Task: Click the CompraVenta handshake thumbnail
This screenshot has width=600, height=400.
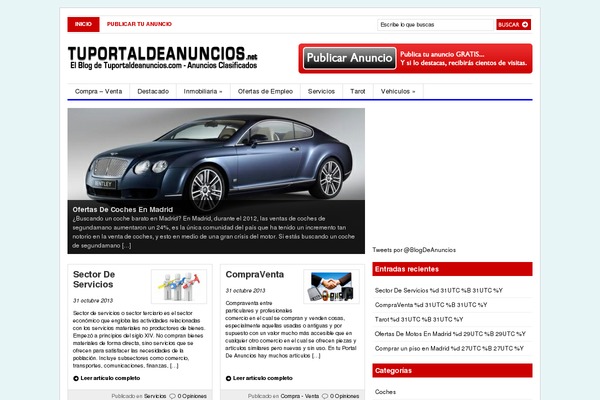Action: pos(331,287)
